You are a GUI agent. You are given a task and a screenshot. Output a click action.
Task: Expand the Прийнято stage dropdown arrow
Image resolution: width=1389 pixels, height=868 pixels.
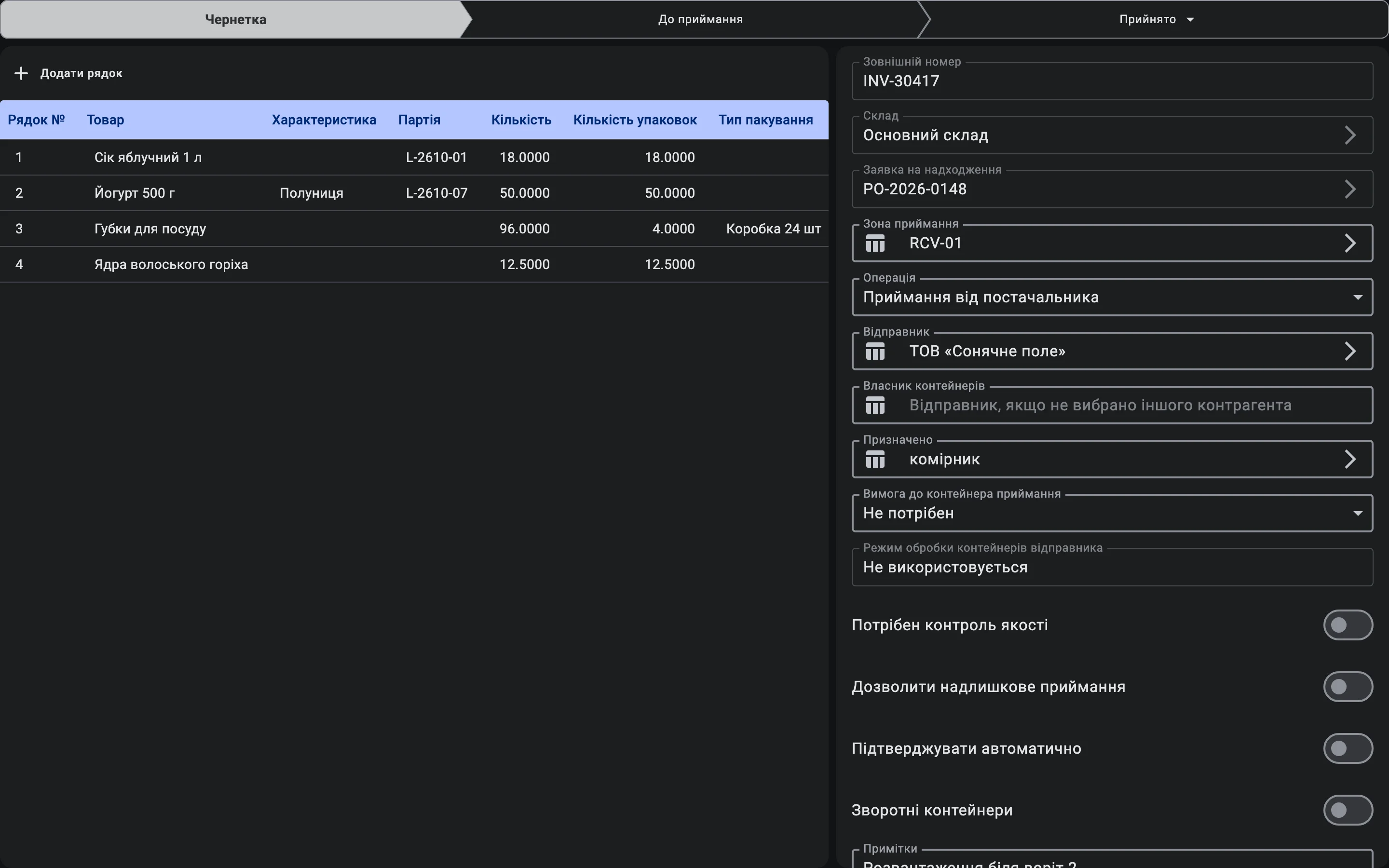(x=1190, y=19)
